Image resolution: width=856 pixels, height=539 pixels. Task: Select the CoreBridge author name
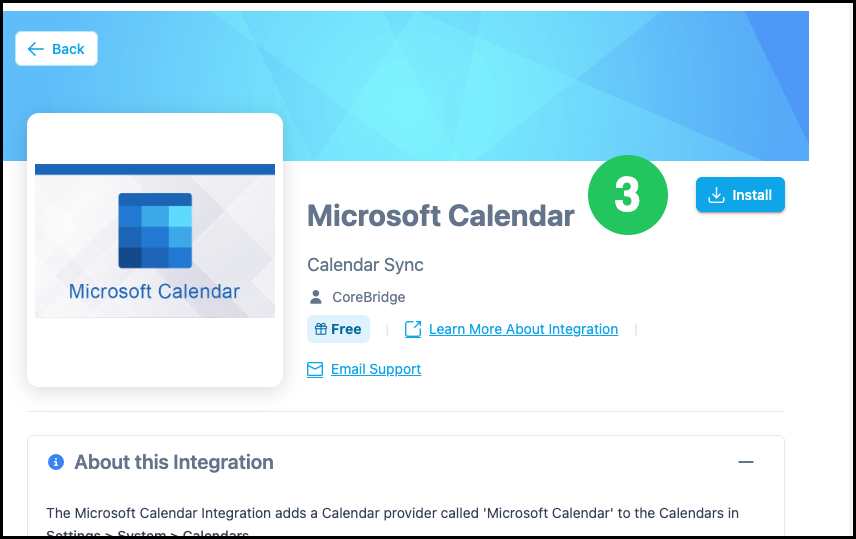tap(368, 297)
